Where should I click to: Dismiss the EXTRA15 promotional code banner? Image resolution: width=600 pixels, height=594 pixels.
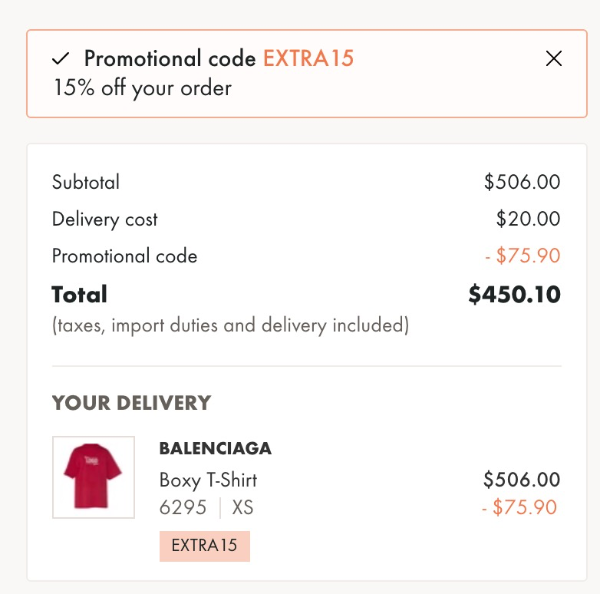click(553, 59)
